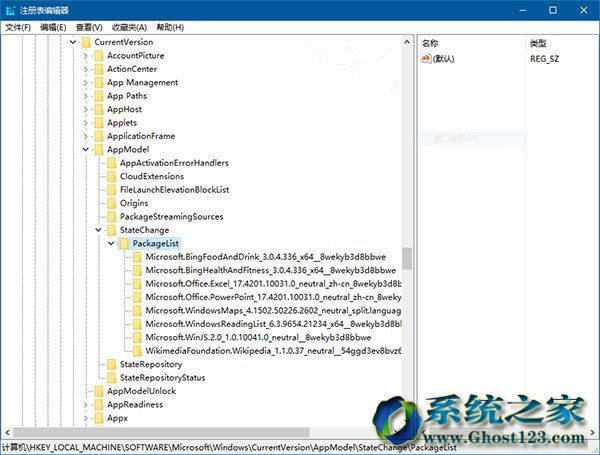Click the Office.PowerPoint key folder icon
The width and height of the screenshot is (600, 455).
137,297
